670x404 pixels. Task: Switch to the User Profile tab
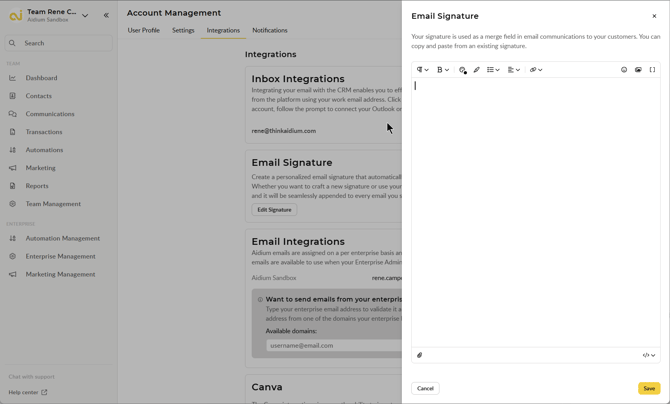tap(143, 30)
